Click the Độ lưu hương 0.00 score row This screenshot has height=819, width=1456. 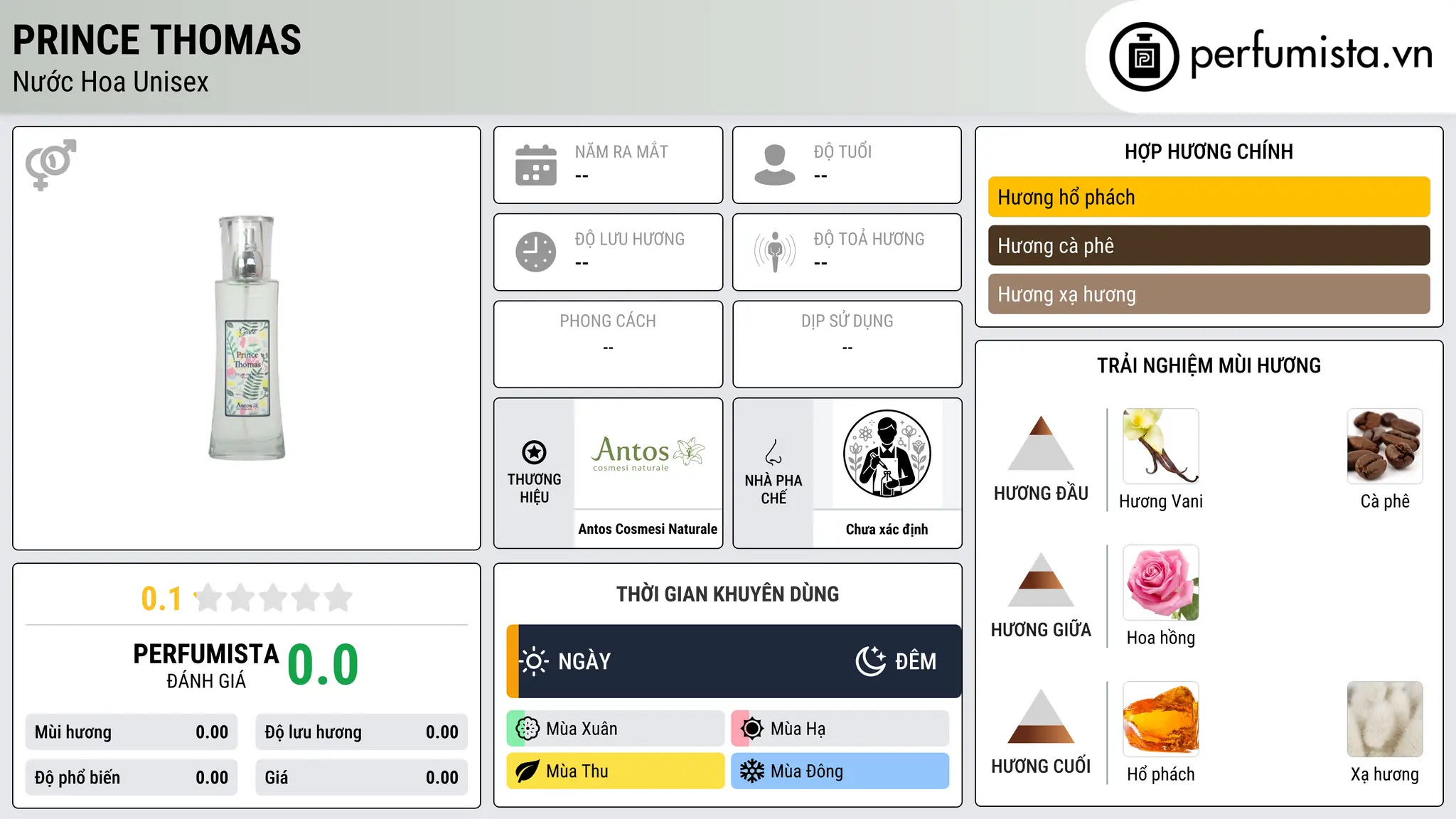[x=361, y=732]
